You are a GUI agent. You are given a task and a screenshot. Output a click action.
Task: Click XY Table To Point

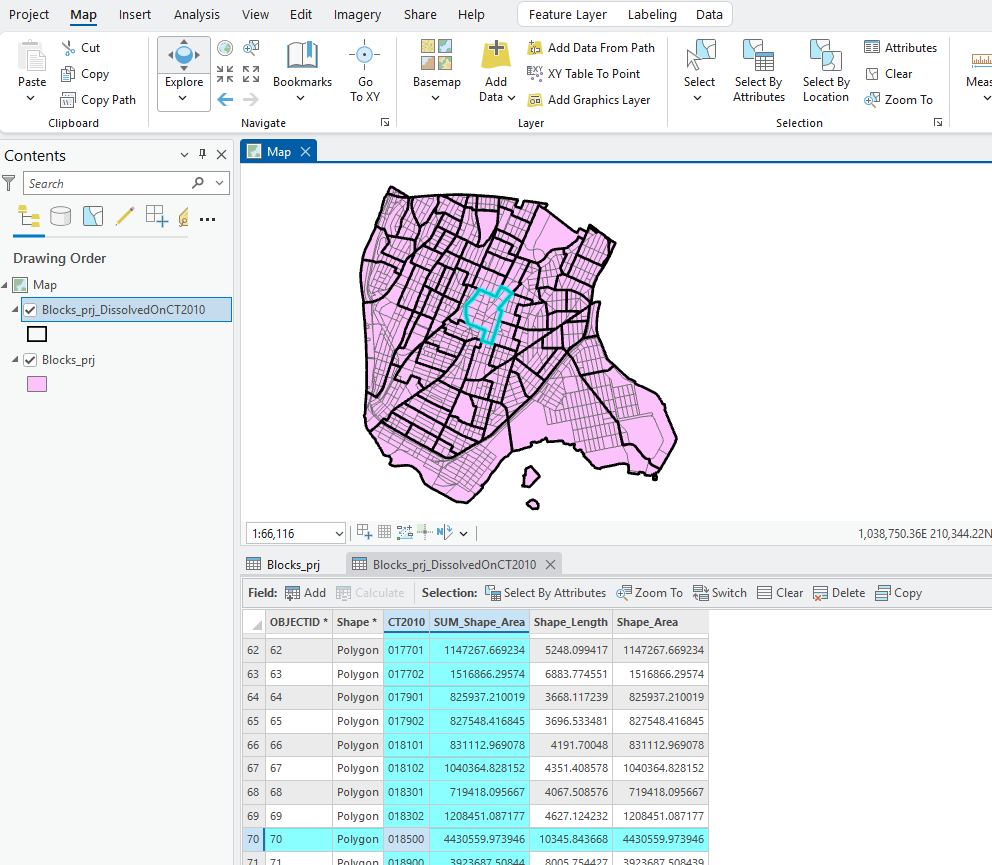click(585, 74)
